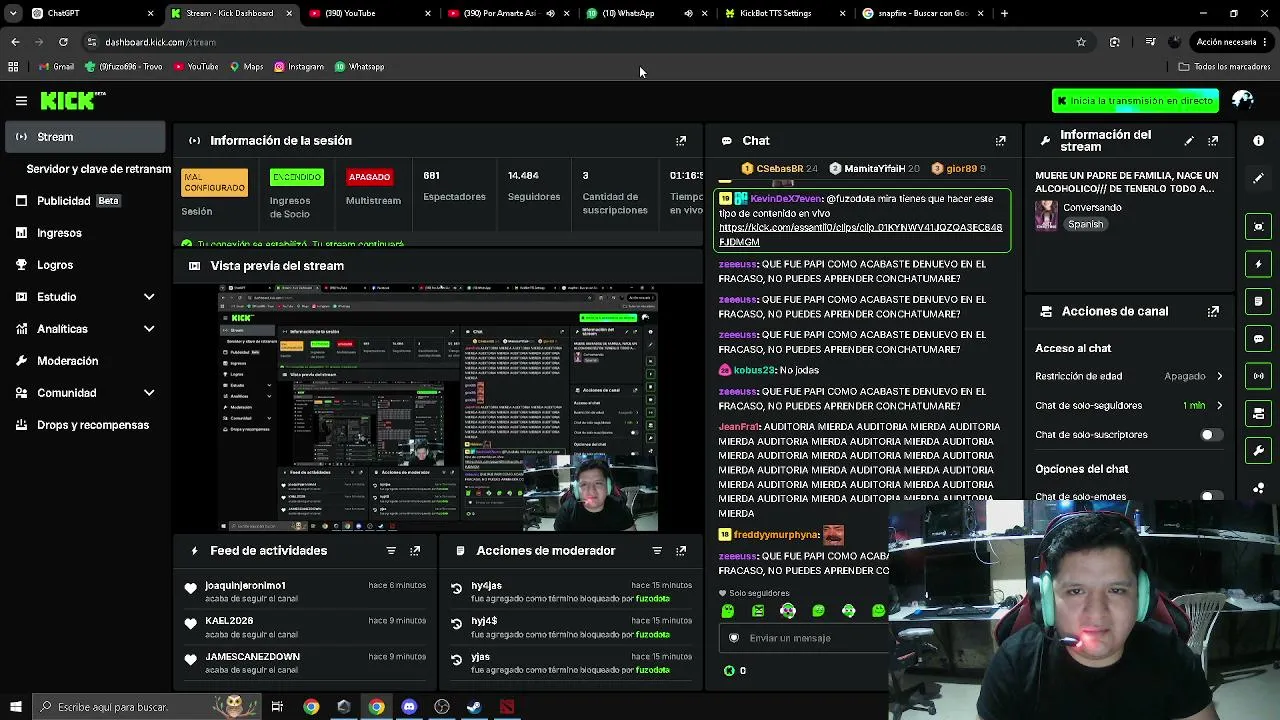The height and width of the screenshot is (720, 1280).
Task: Open the Gmail bookmark
Action: [x=56, y=67]
